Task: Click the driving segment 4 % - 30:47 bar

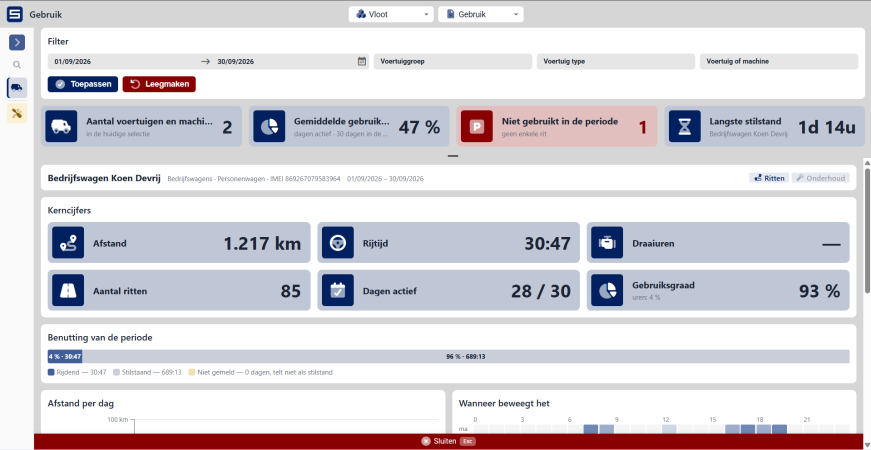Action: click(65, 357)
